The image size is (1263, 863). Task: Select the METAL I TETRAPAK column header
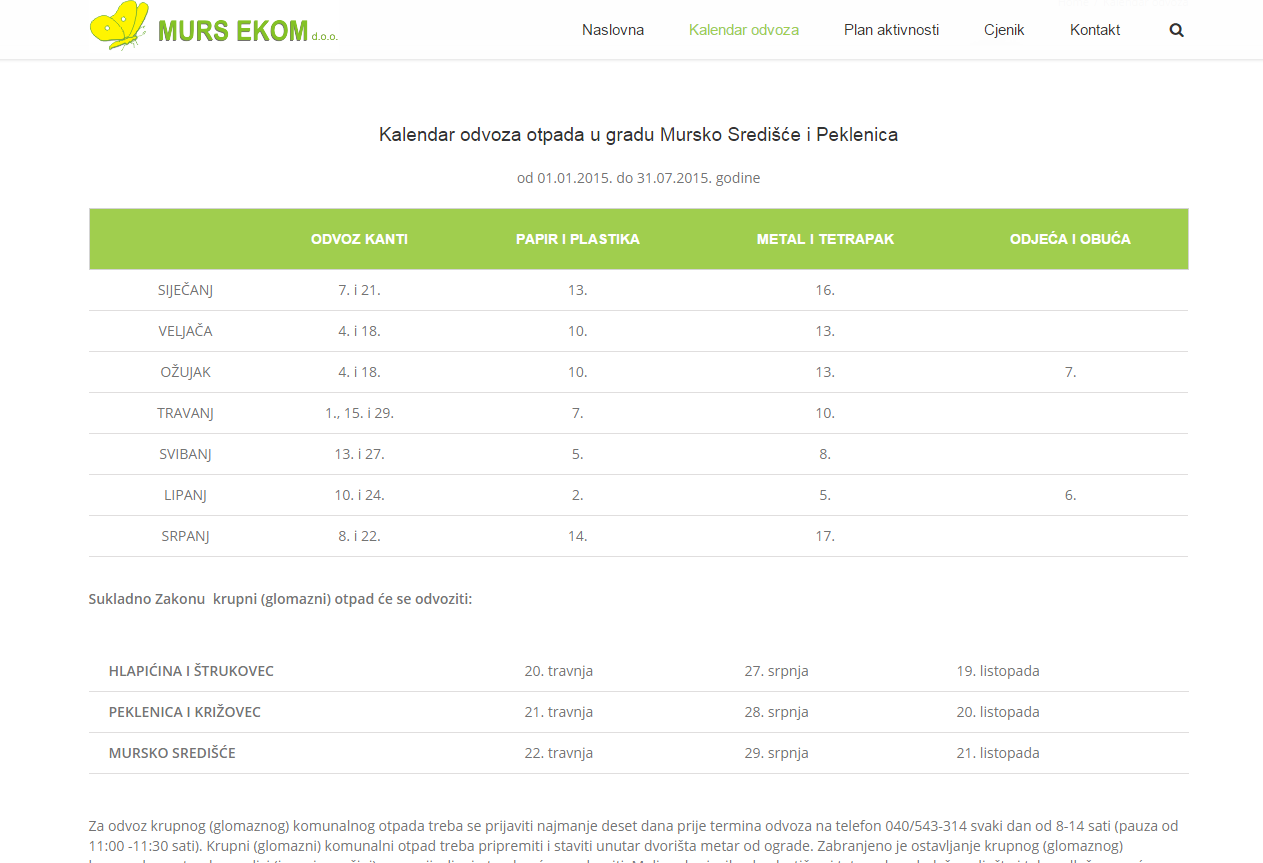click(825, 239)
